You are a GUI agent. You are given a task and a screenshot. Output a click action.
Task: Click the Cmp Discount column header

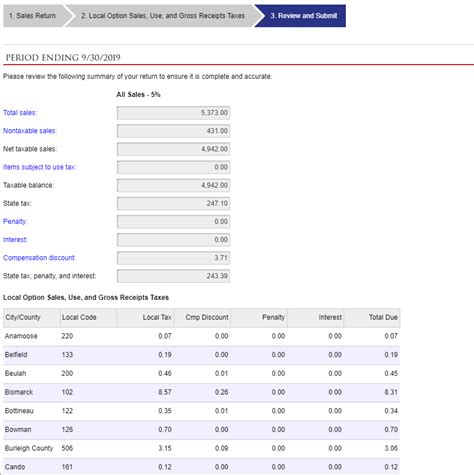(x=202, y=317)
